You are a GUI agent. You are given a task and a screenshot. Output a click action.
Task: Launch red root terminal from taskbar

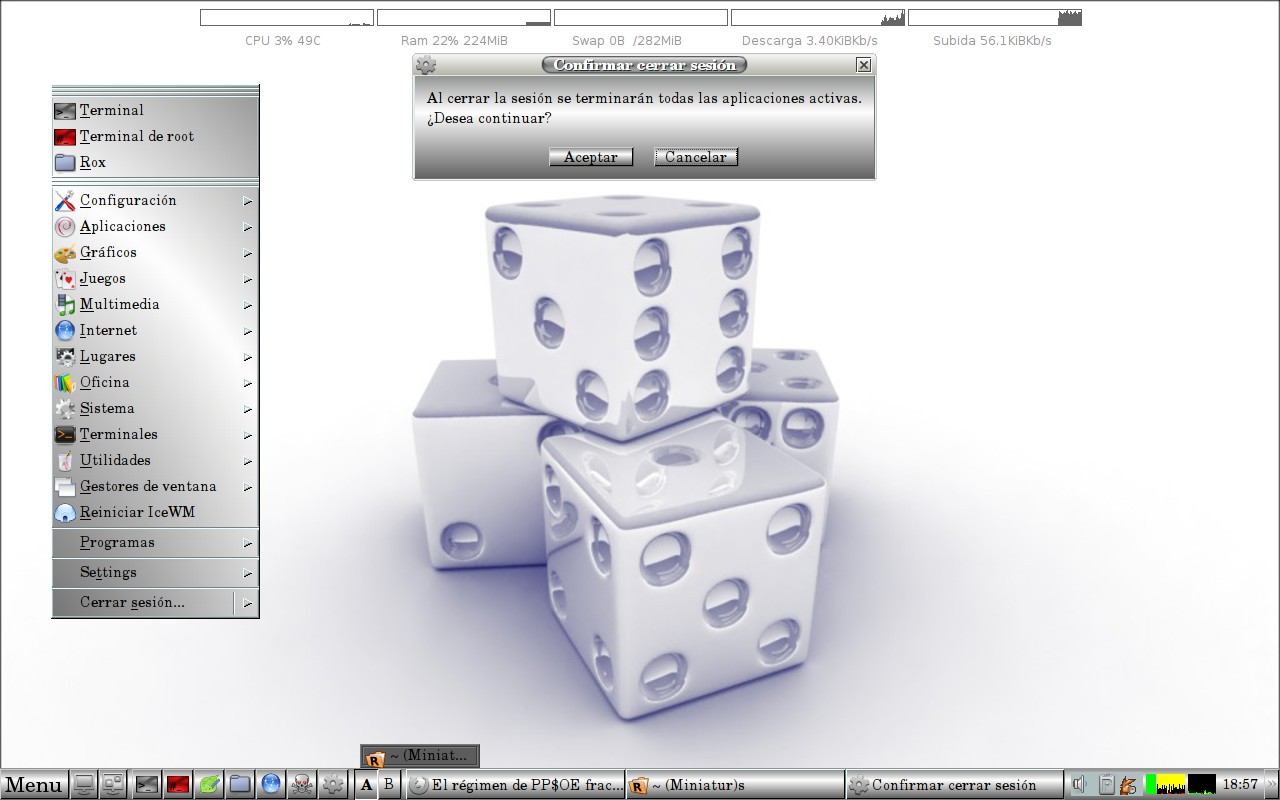coord(178,785)
